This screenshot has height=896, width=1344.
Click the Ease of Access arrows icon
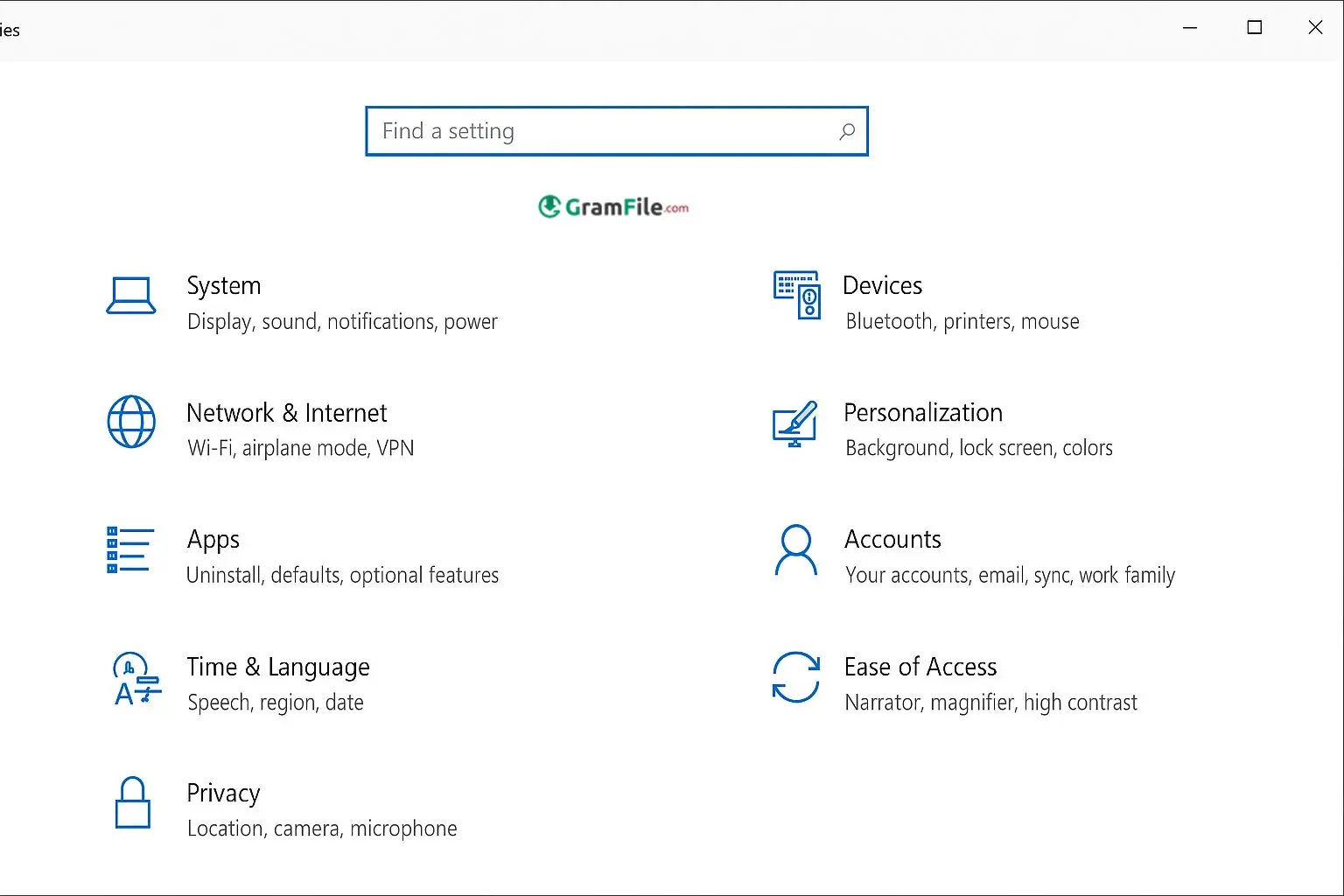pos(795,677)
